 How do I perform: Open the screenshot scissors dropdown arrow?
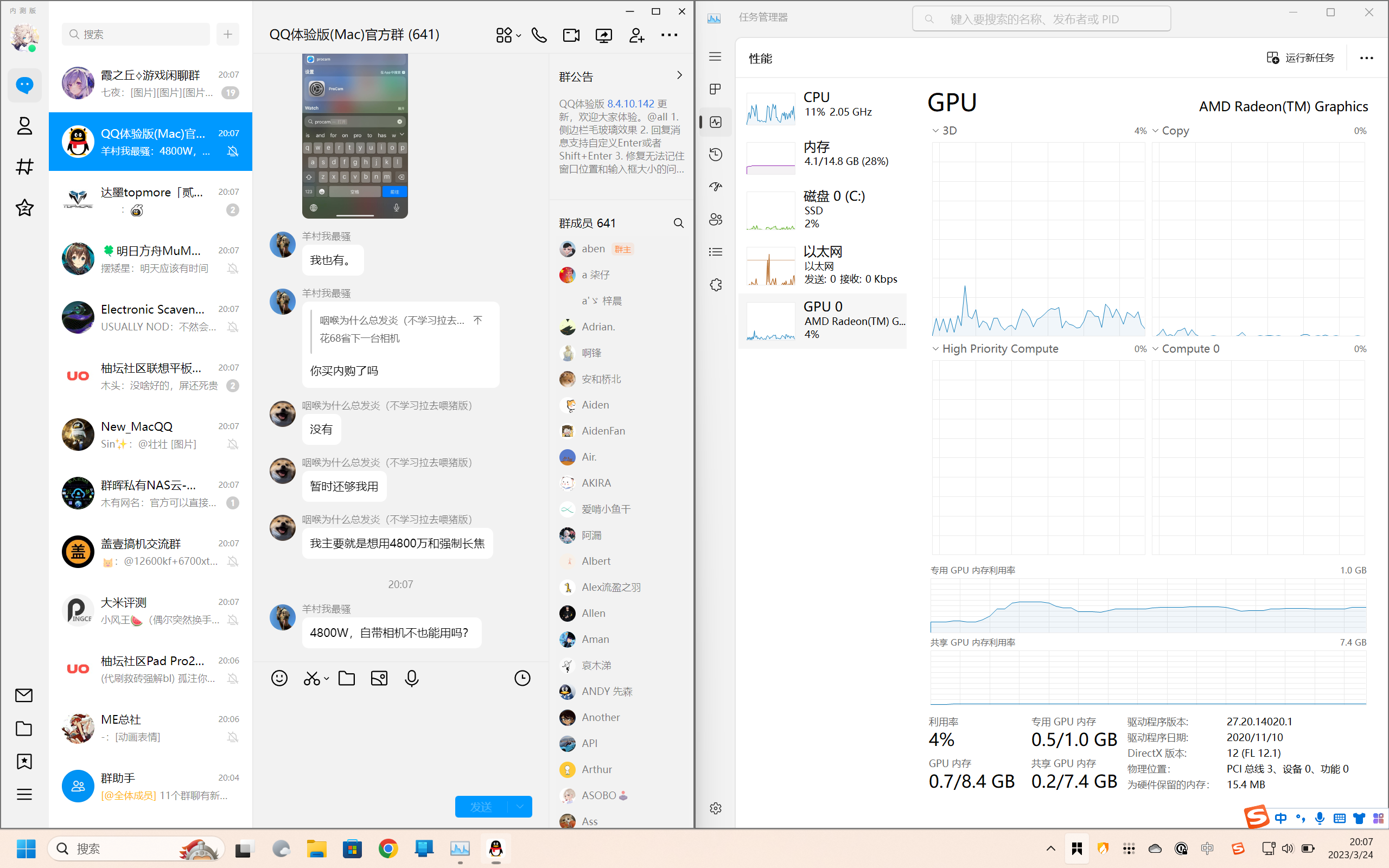(x=327, y=678)
